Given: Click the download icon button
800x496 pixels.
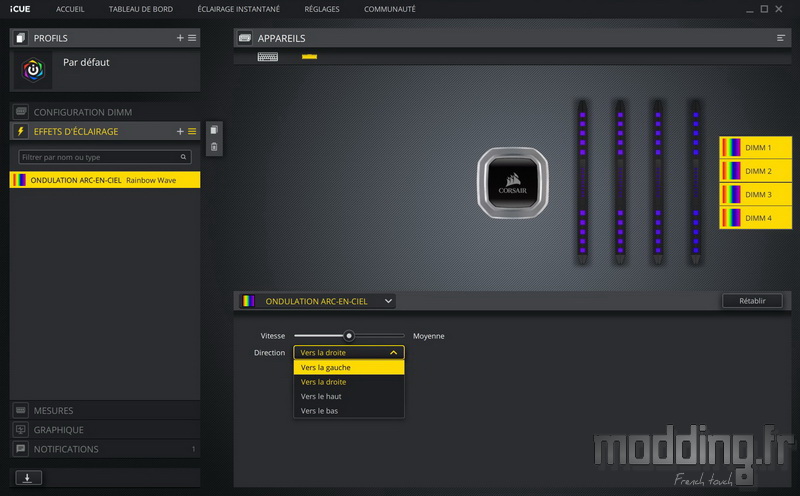Looking at the screenshot, I should click(28, 478).
